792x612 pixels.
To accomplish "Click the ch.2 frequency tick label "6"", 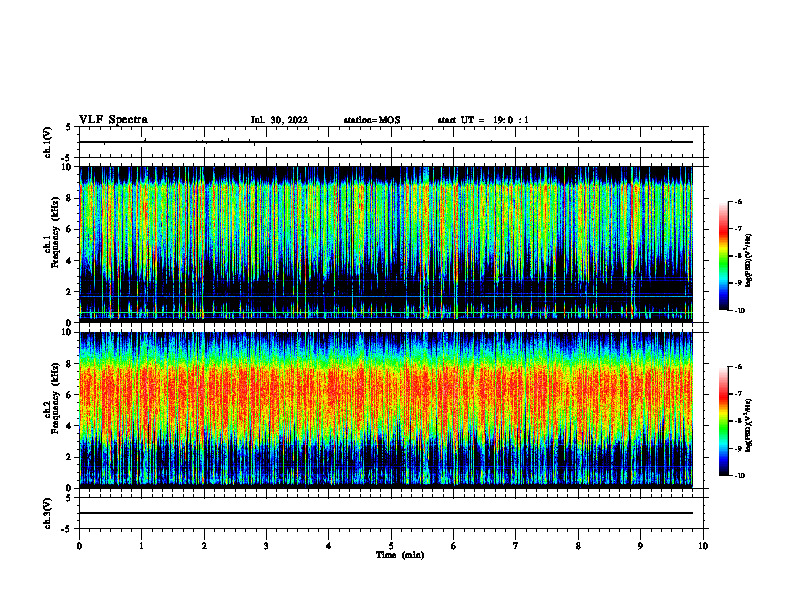I will tap(69, 395).
